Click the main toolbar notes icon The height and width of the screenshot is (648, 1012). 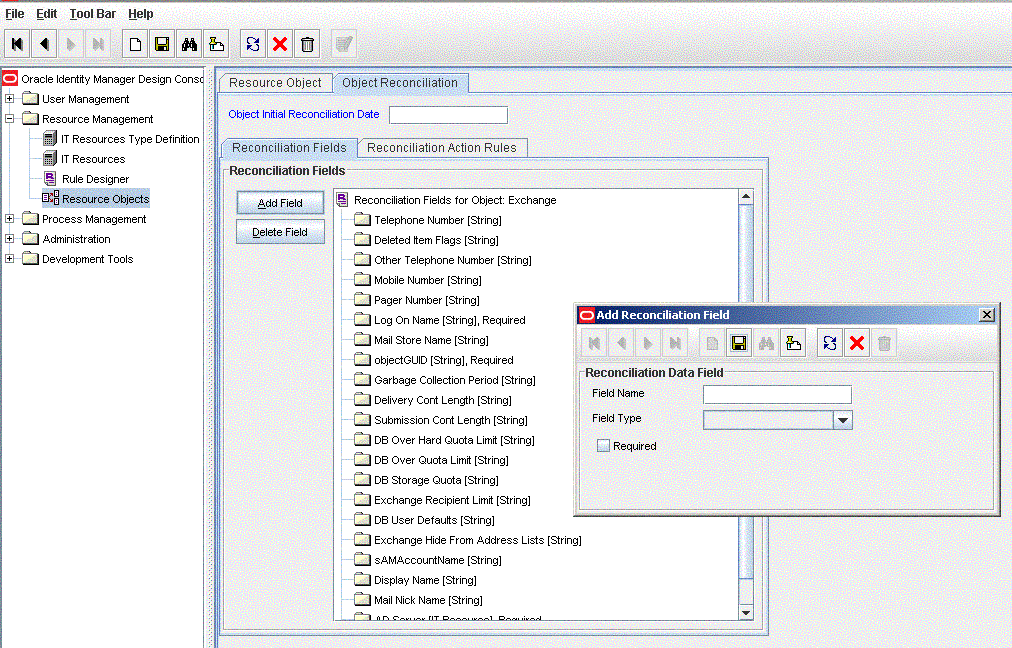tap(216, 44)
